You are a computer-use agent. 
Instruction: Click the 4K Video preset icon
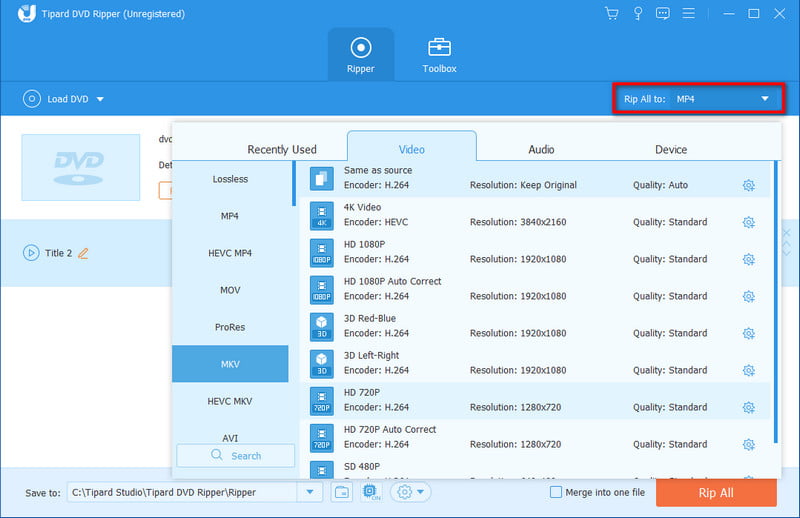tap(321, 216)
